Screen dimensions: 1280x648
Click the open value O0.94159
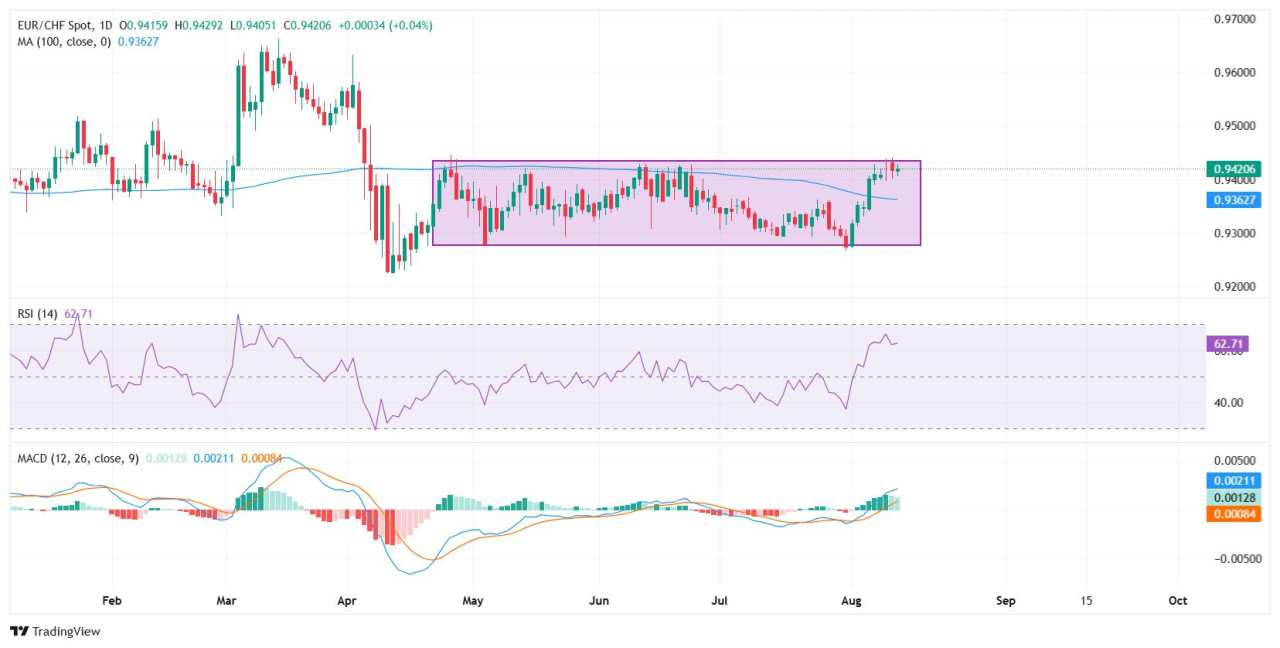click(145, 24)
